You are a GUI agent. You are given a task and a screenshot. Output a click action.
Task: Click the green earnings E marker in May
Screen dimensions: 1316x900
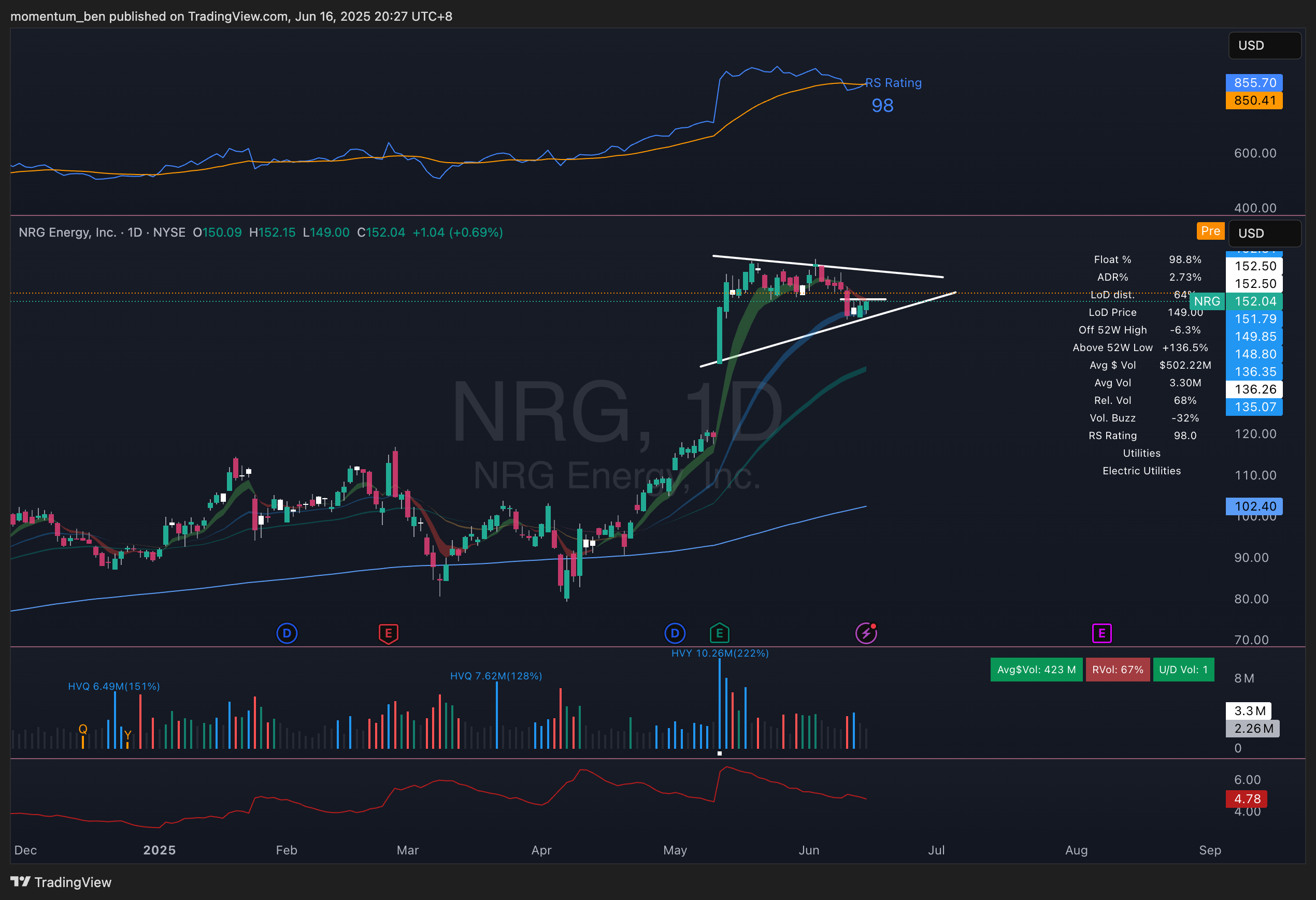pyautogui.click(x=719, y=633)
